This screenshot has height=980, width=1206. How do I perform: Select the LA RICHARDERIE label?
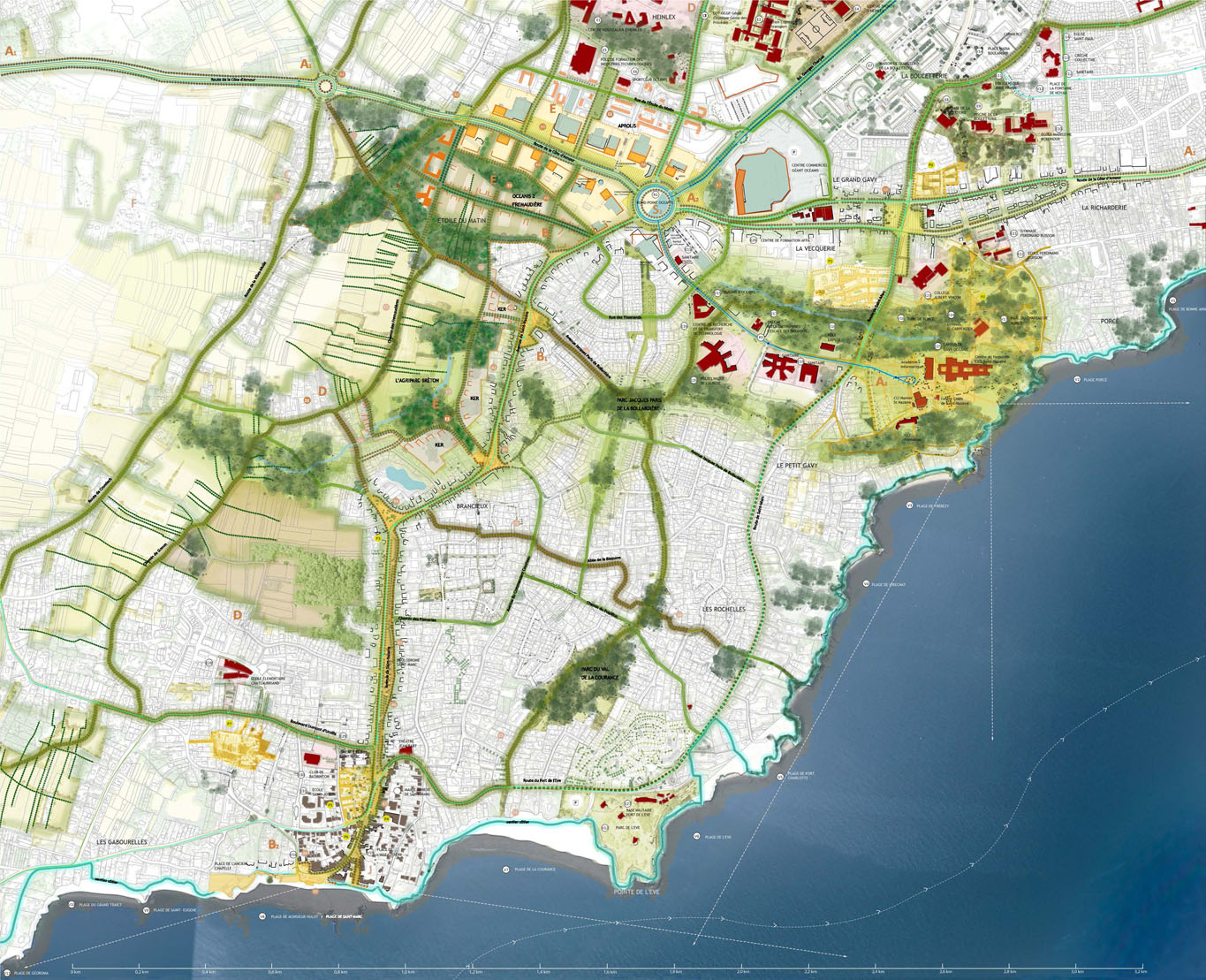tap(1104, 208)
